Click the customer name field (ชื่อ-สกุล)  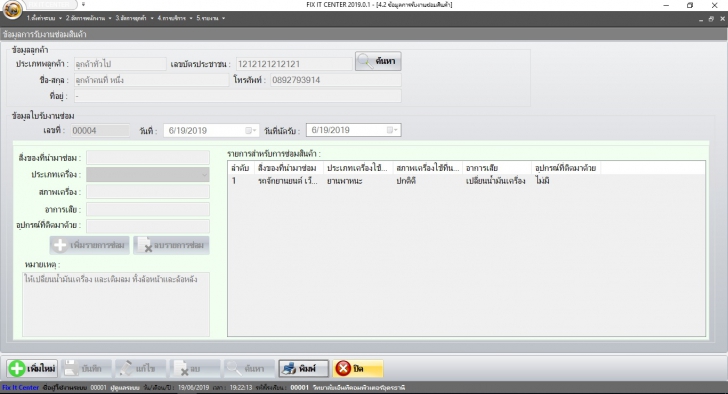151,80
